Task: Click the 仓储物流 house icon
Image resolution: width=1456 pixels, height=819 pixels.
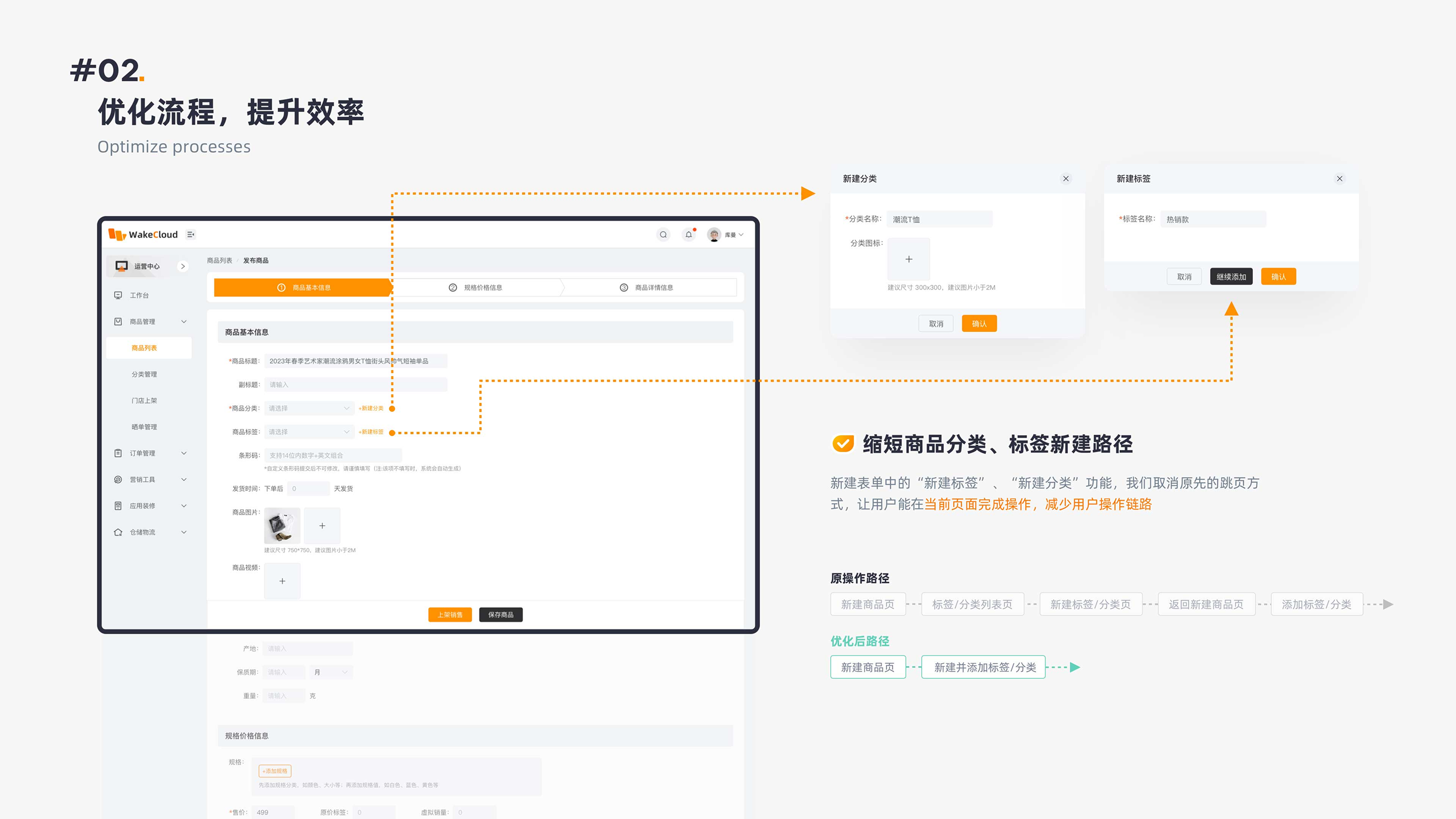Action: (x=118, y=532)
